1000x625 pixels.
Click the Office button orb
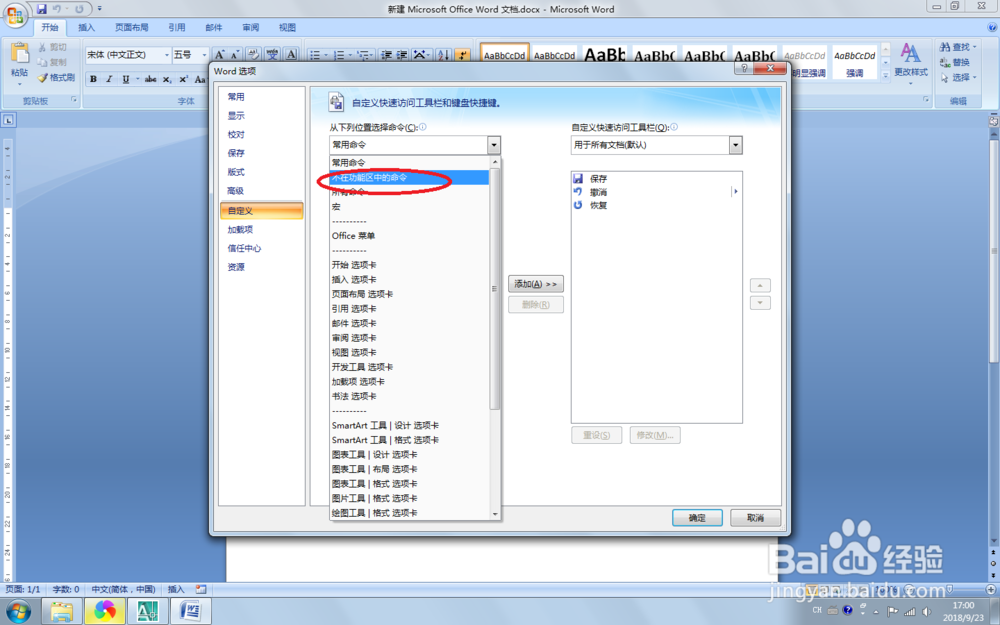[15, 15]
